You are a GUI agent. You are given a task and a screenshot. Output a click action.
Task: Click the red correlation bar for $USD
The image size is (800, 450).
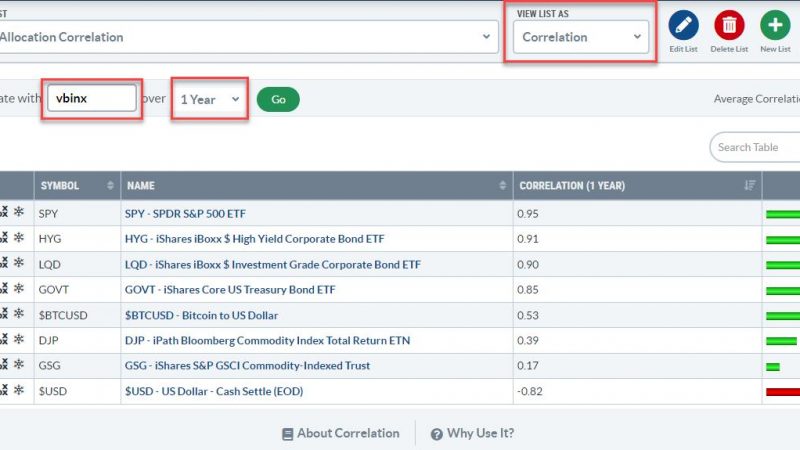coord(783,392)
